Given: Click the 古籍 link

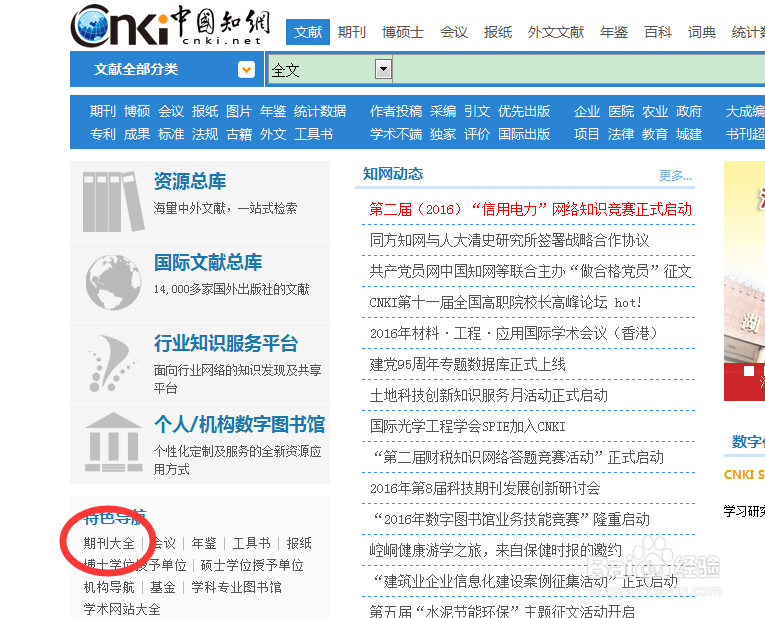Looking at the screenshot, I should point(239,134).
